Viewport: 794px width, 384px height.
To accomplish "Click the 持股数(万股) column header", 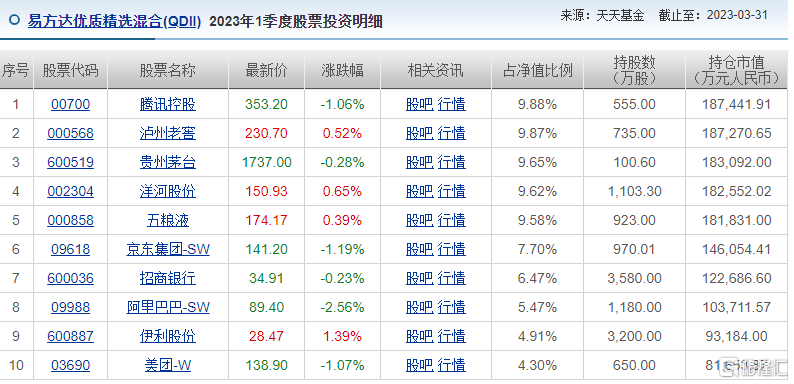I will tap(634, 70).
